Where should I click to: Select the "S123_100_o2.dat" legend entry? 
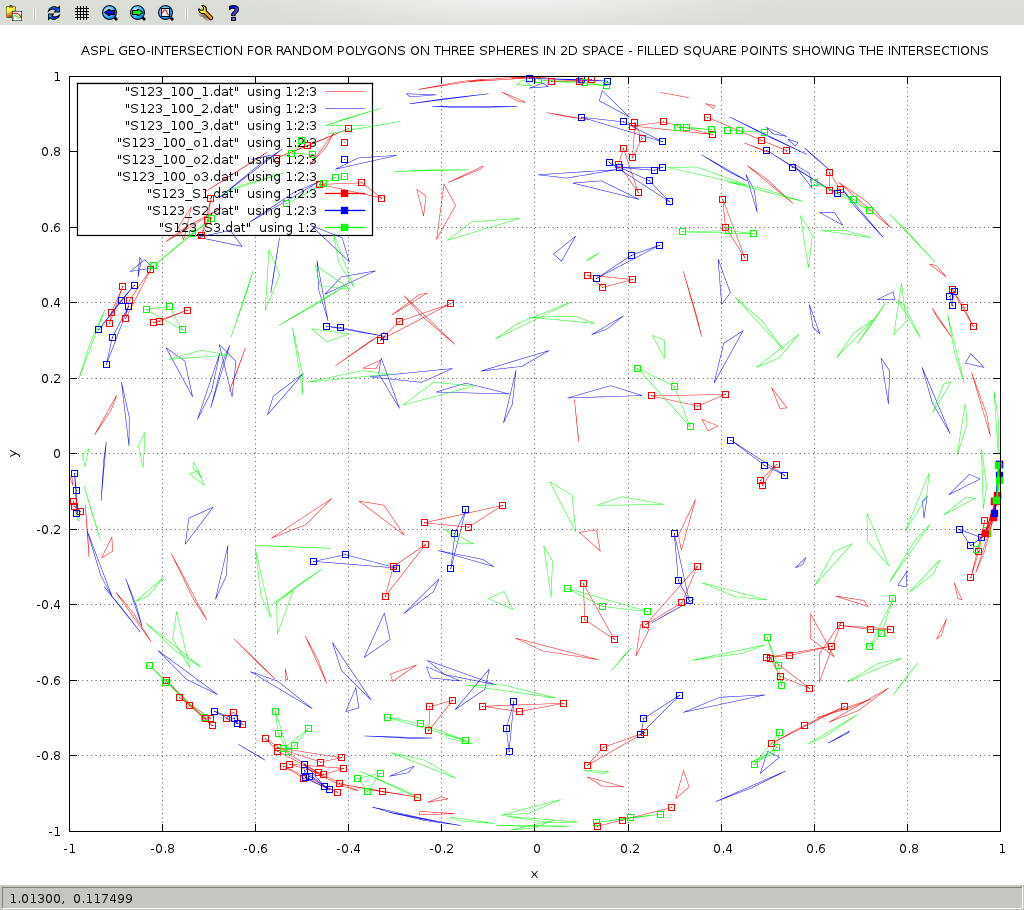177,159
